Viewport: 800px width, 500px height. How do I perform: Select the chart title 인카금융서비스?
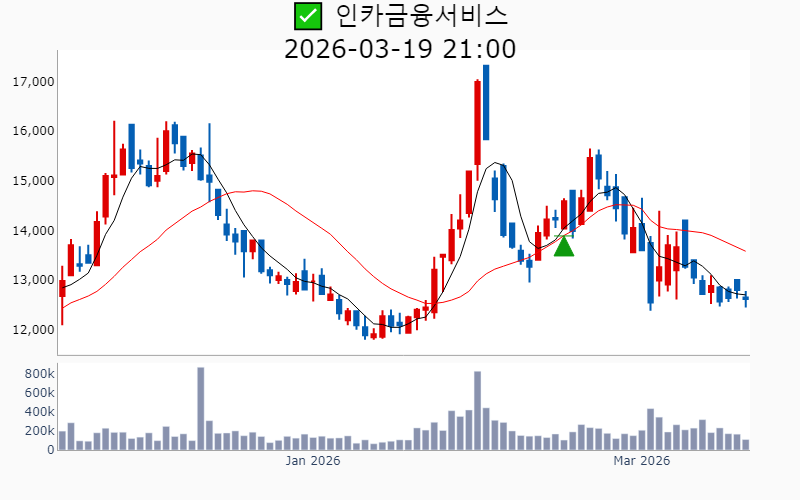click(421, 16)
